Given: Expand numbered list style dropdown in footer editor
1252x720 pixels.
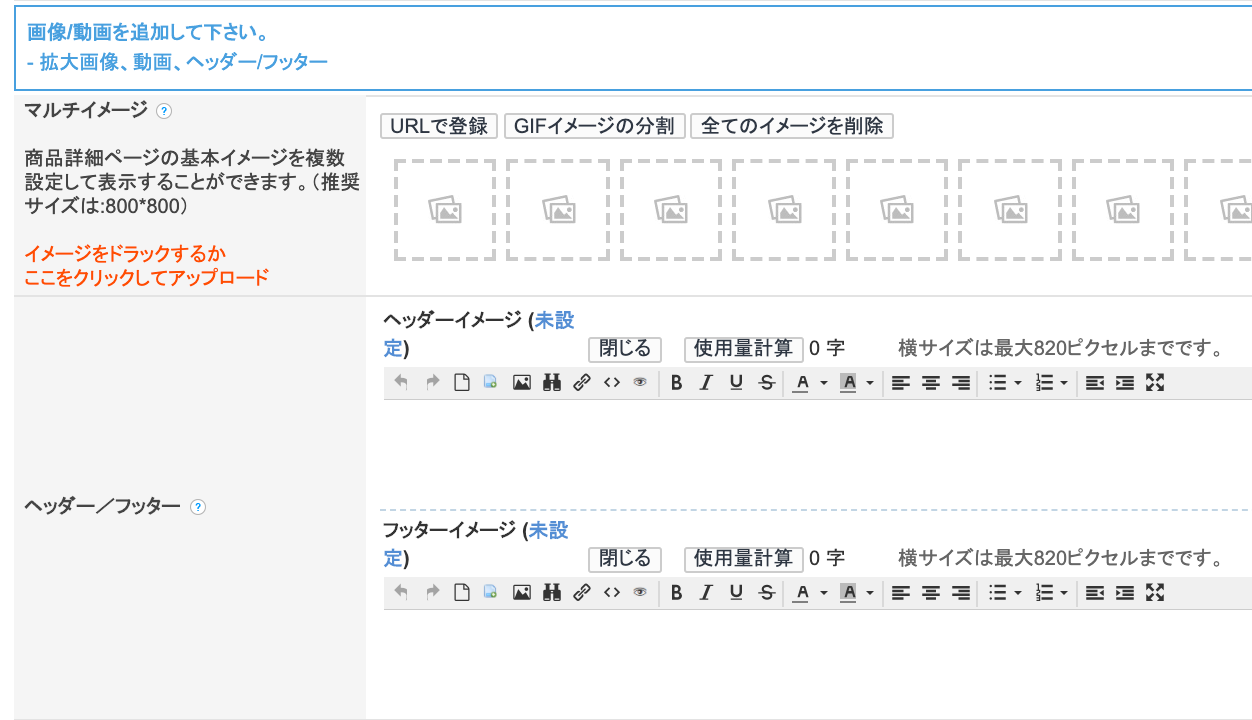Looking at the screenshot, I should tap(1064, 593).
